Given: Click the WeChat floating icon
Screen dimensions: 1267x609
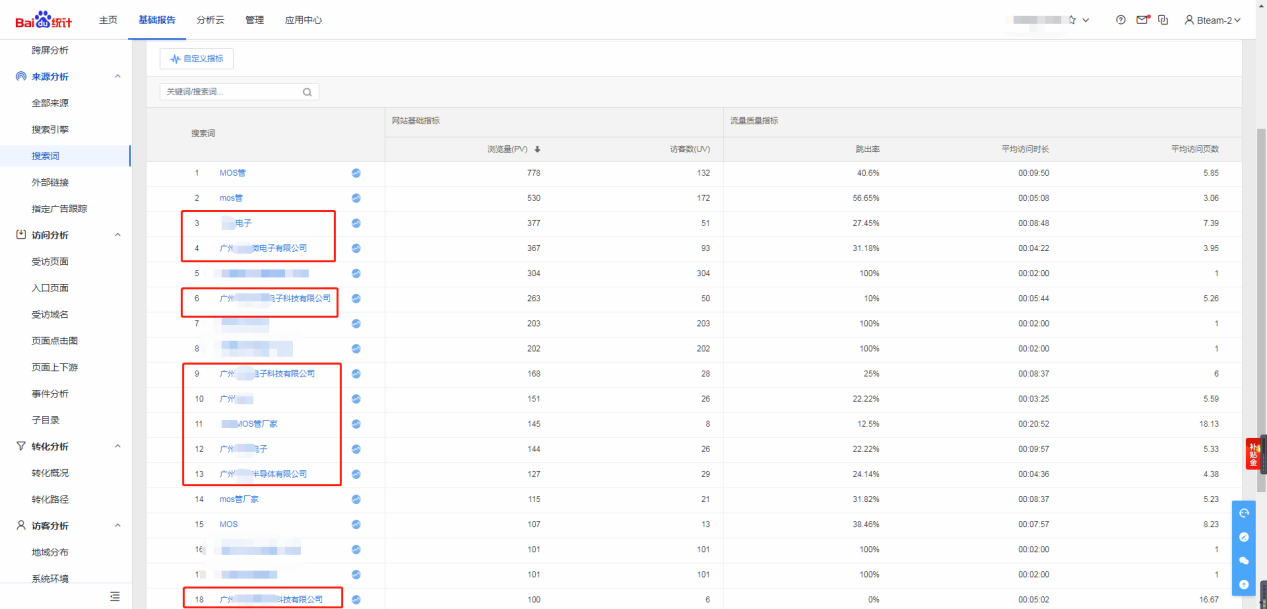Looking at the screenshot, I should click(x=1244, y=561).
